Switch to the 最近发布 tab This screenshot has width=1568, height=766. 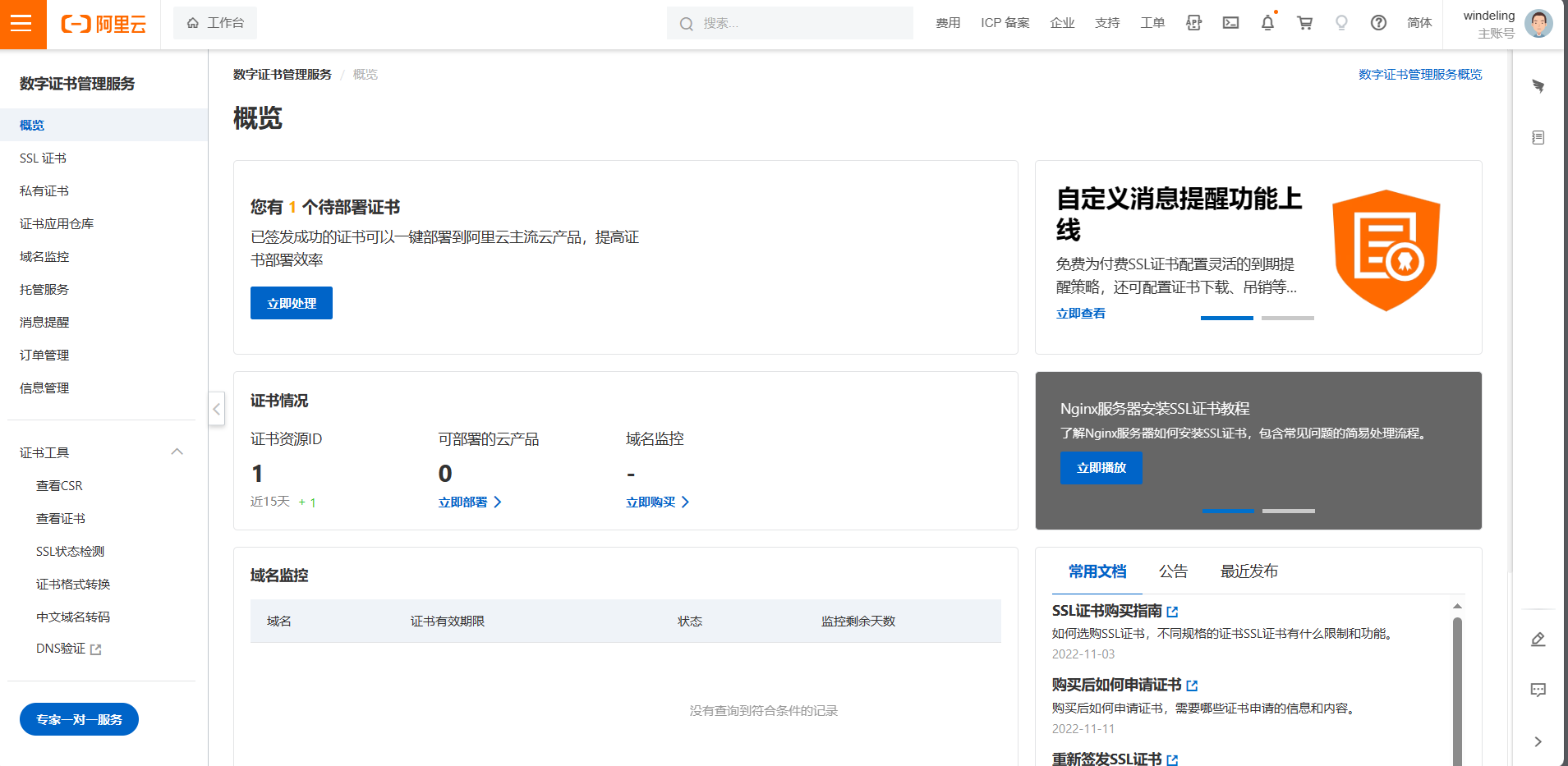(1248, 571)
